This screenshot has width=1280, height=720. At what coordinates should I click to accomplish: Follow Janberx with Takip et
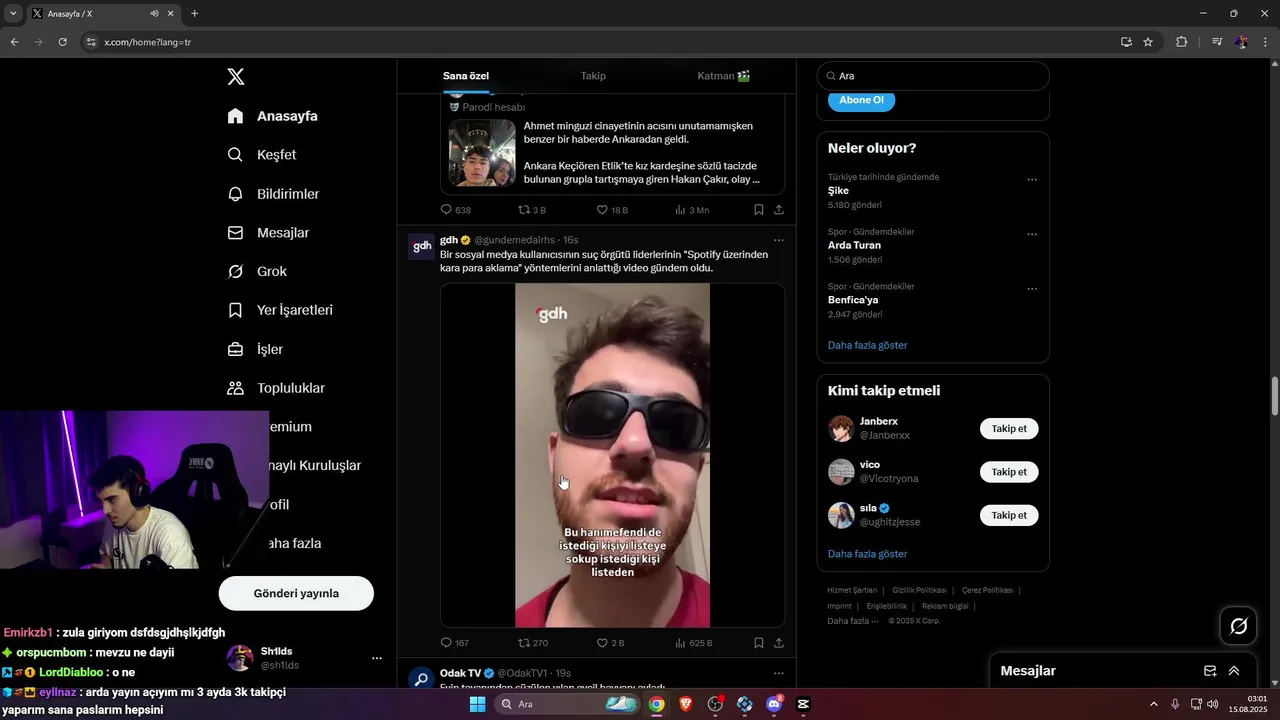pos(1009,429)
